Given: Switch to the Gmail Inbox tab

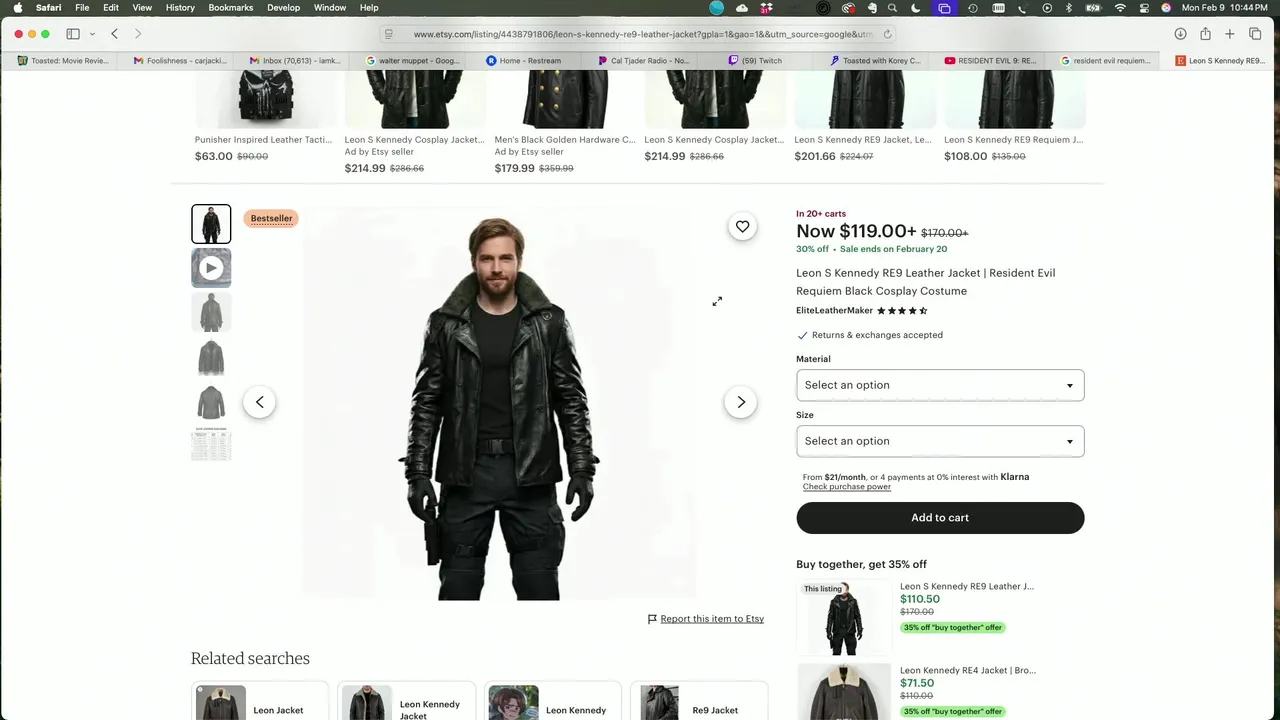Looking at the screenshot, I should point(295,61).
